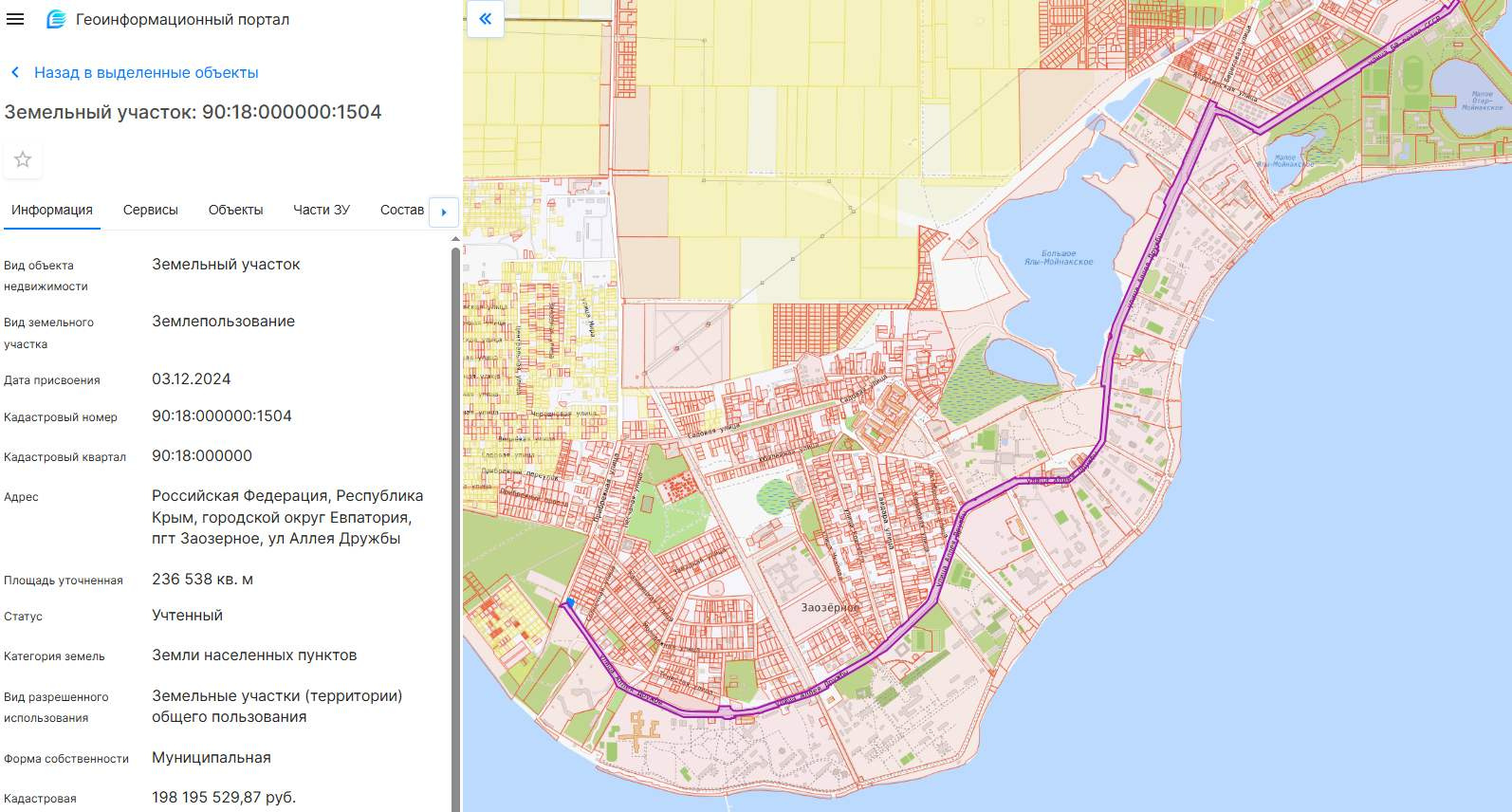Image resolution: width=1512 pixels, height=812 pixels.
Task: Select the Информация tab
Action: pos(52,210)
